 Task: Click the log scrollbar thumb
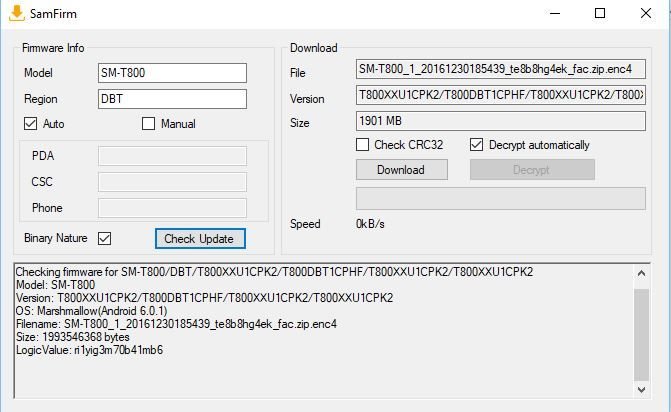[641, 335]
